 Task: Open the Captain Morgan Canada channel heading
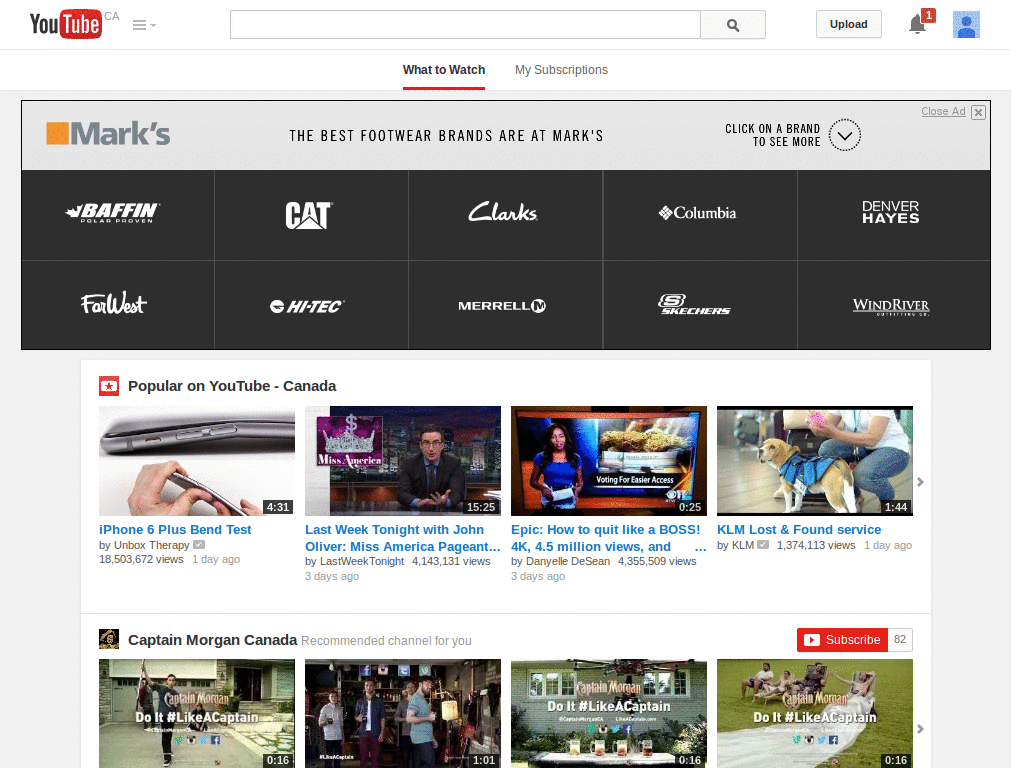[x=213, y=640]
